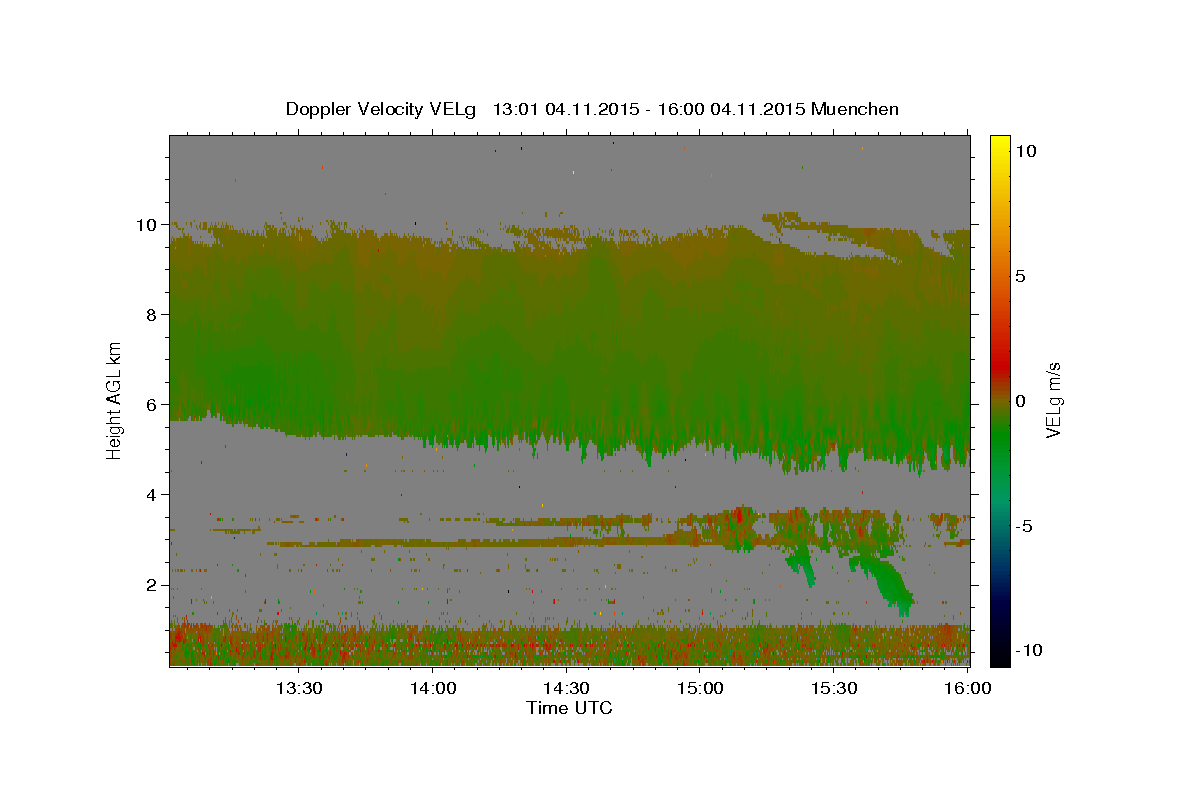Image resolution: width=1200 pixels, height=800 pixels.
Task: Click the colorbar value 0 label
Action: click(x=1020, y=401)
